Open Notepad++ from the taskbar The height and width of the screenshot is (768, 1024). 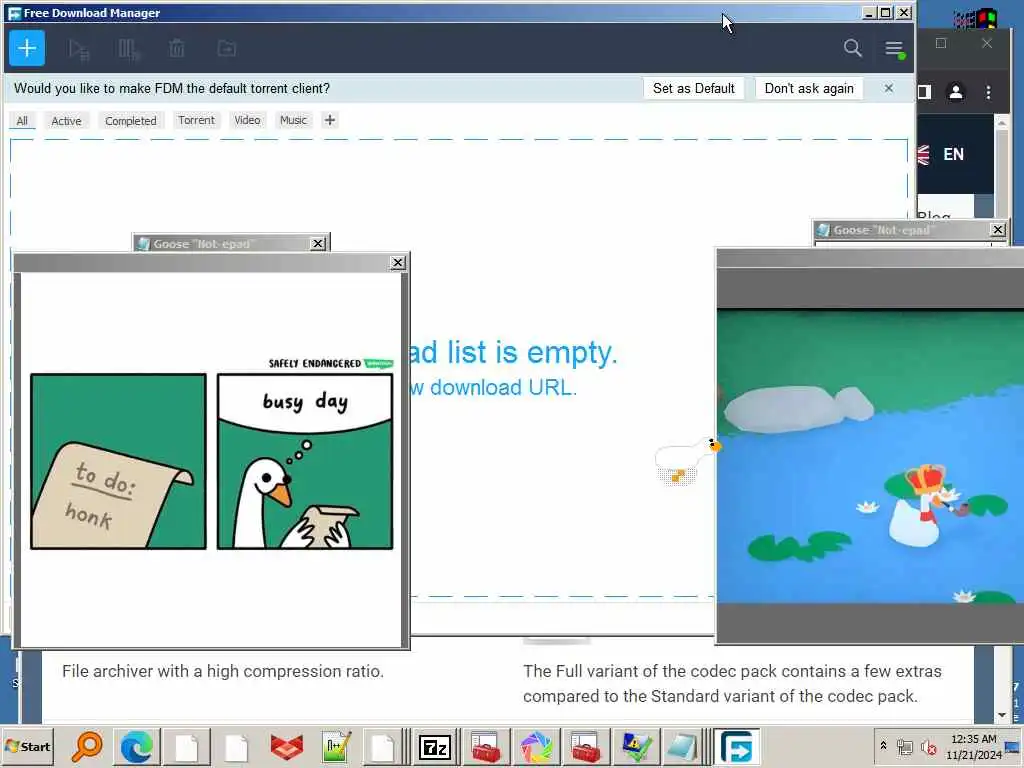pyautogui.click(x=336, y=746)
